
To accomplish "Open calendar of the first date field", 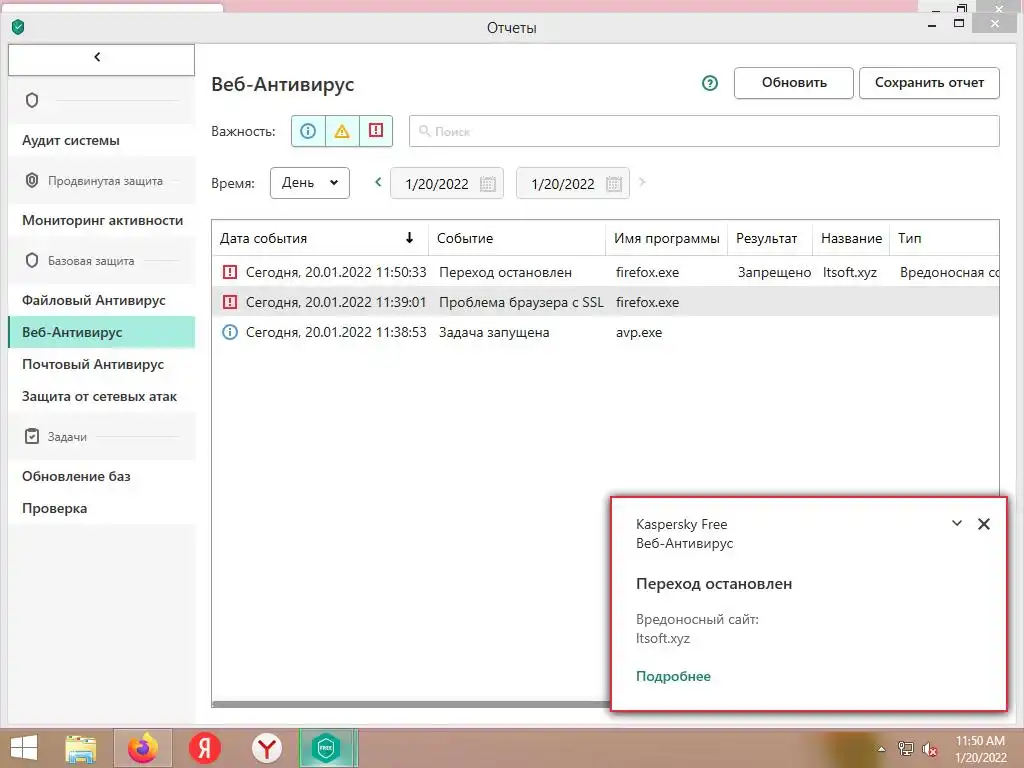I will tap(487, 184).
